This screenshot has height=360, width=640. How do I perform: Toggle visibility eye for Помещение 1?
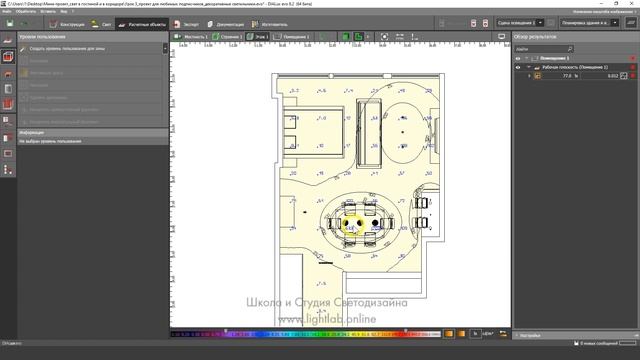pyautogui.click(x=518, y=58)
